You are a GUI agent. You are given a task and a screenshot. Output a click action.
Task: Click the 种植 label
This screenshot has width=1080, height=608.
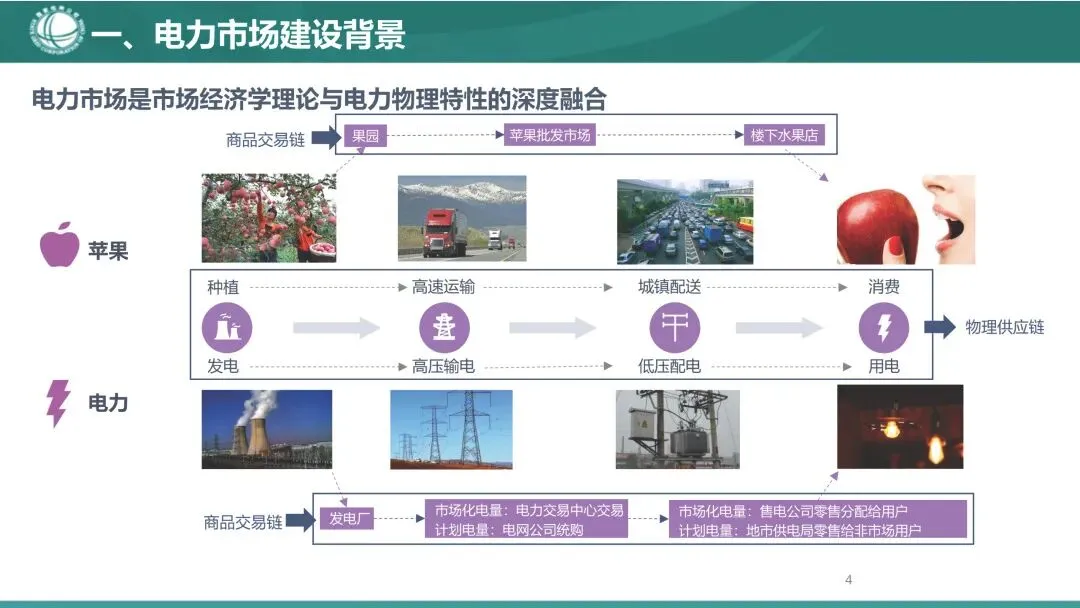[x=222, y=287]
